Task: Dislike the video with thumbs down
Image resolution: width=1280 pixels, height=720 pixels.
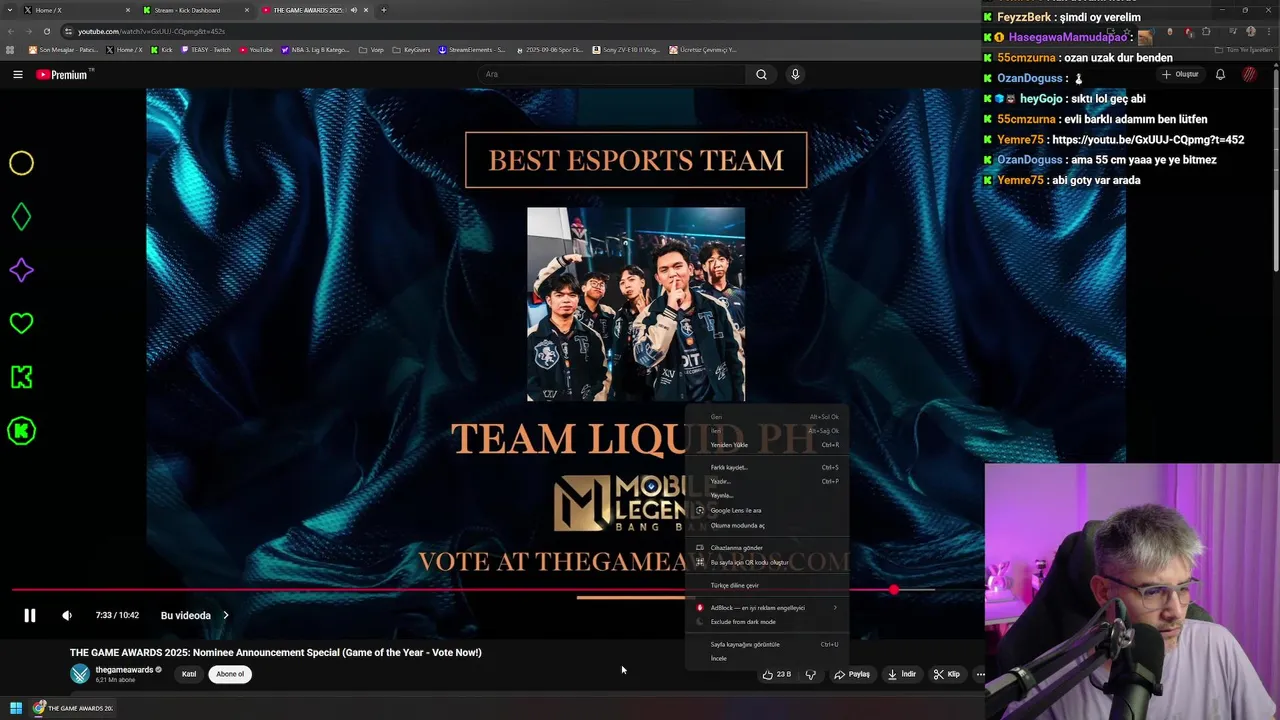Action: pyautogui.click(x=811, y=674)
